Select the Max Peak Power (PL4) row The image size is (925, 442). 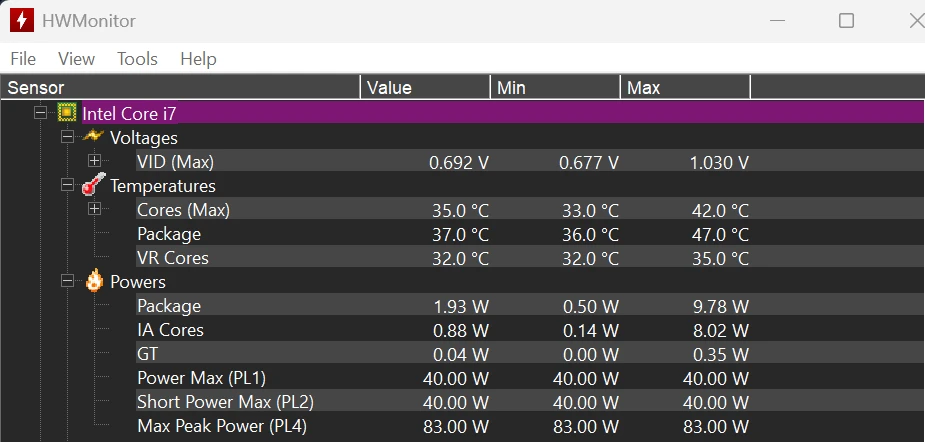pyautogui.click(x=222, y=426)
